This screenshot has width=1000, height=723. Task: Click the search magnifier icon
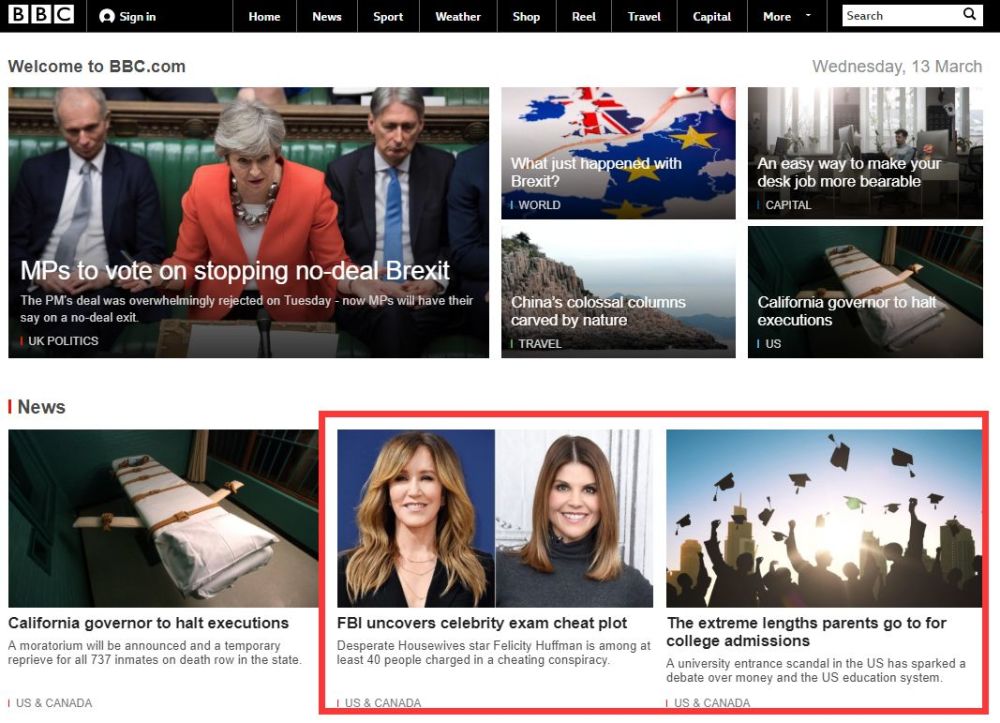(x=969, y=14)
